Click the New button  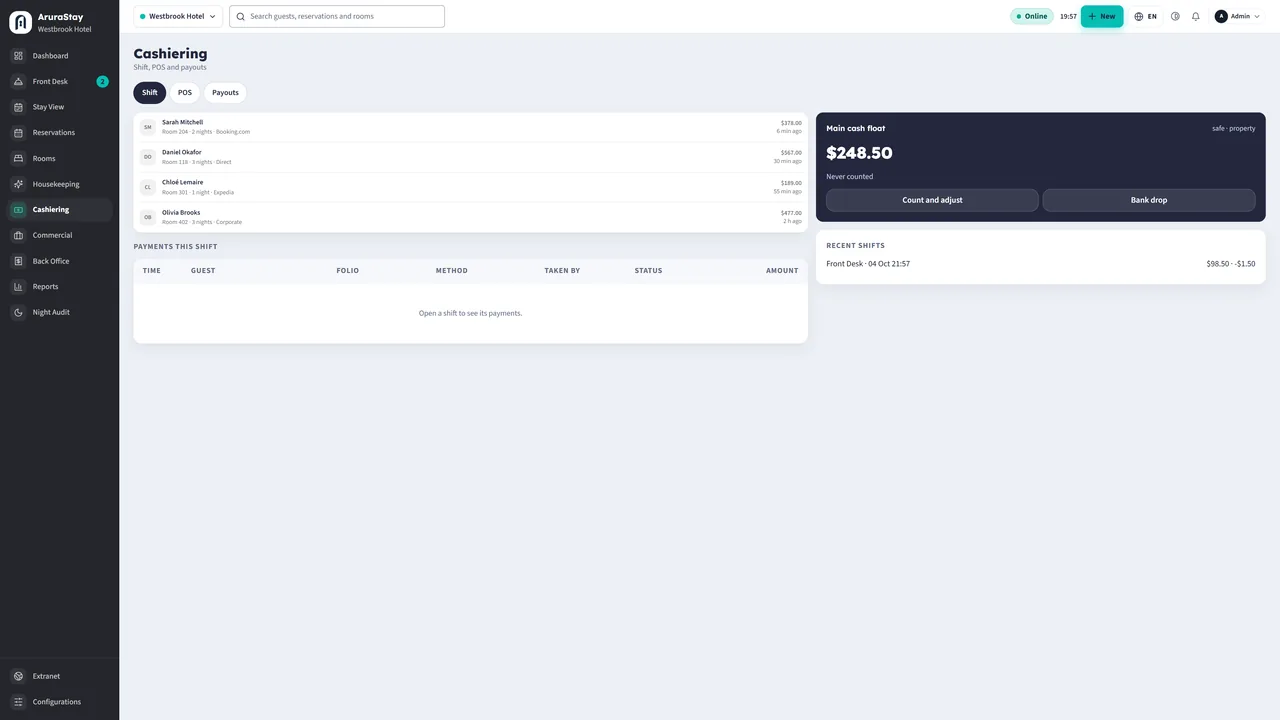click(x=1102, y=16)
